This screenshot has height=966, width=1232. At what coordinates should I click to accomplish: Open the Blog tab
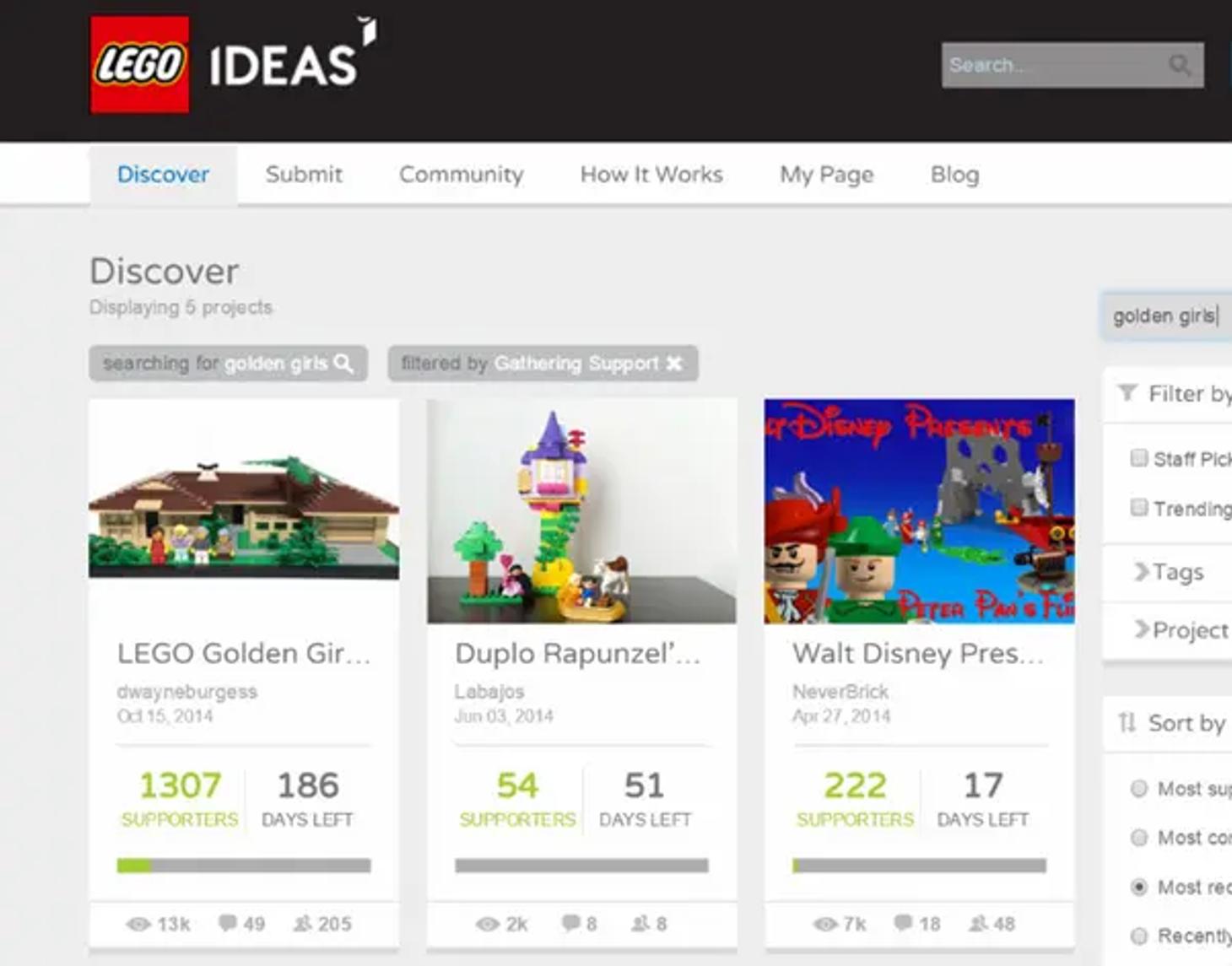click(955, 175)
